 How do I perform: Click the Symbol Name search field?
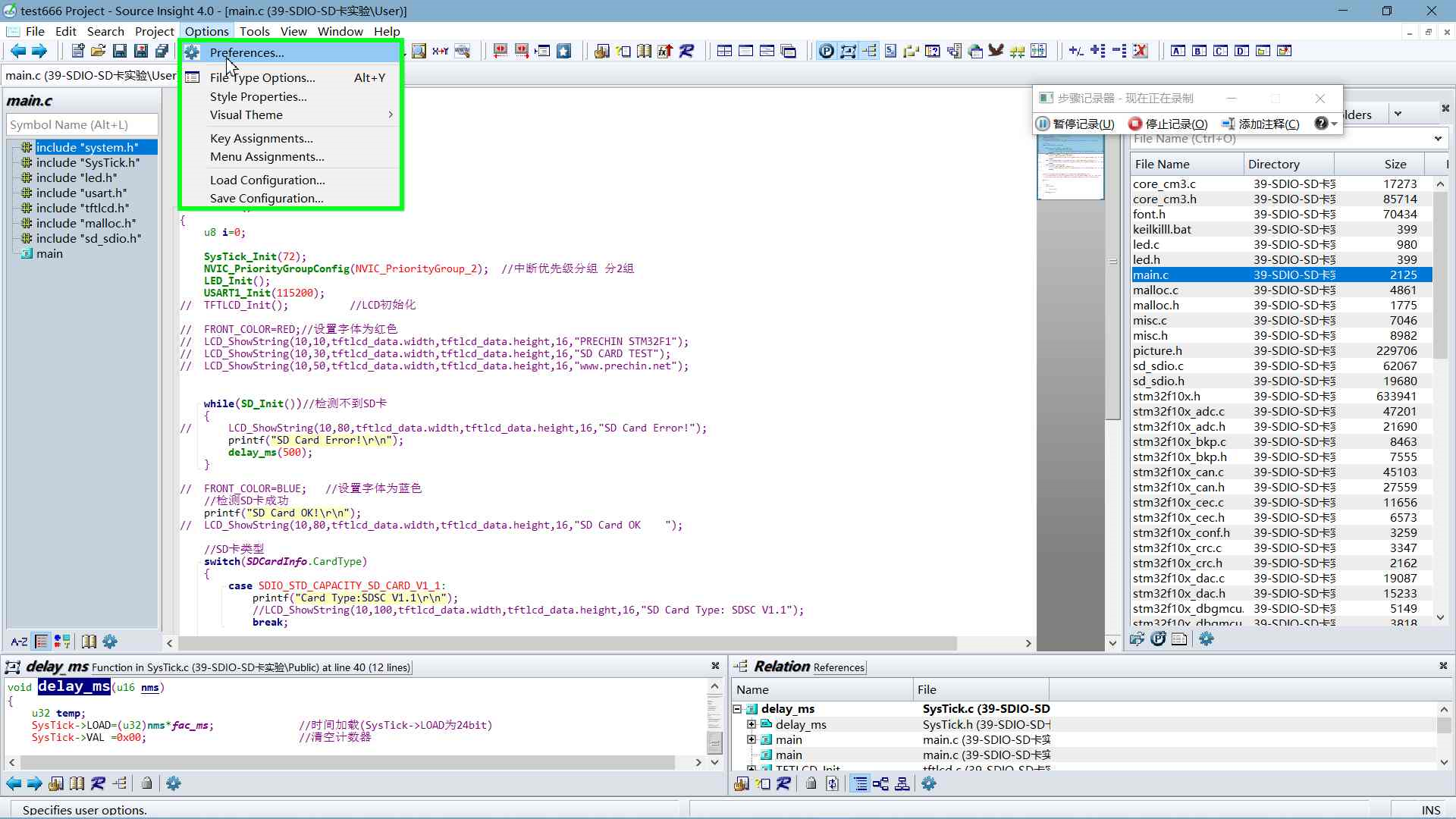click(x=82, y=124)
